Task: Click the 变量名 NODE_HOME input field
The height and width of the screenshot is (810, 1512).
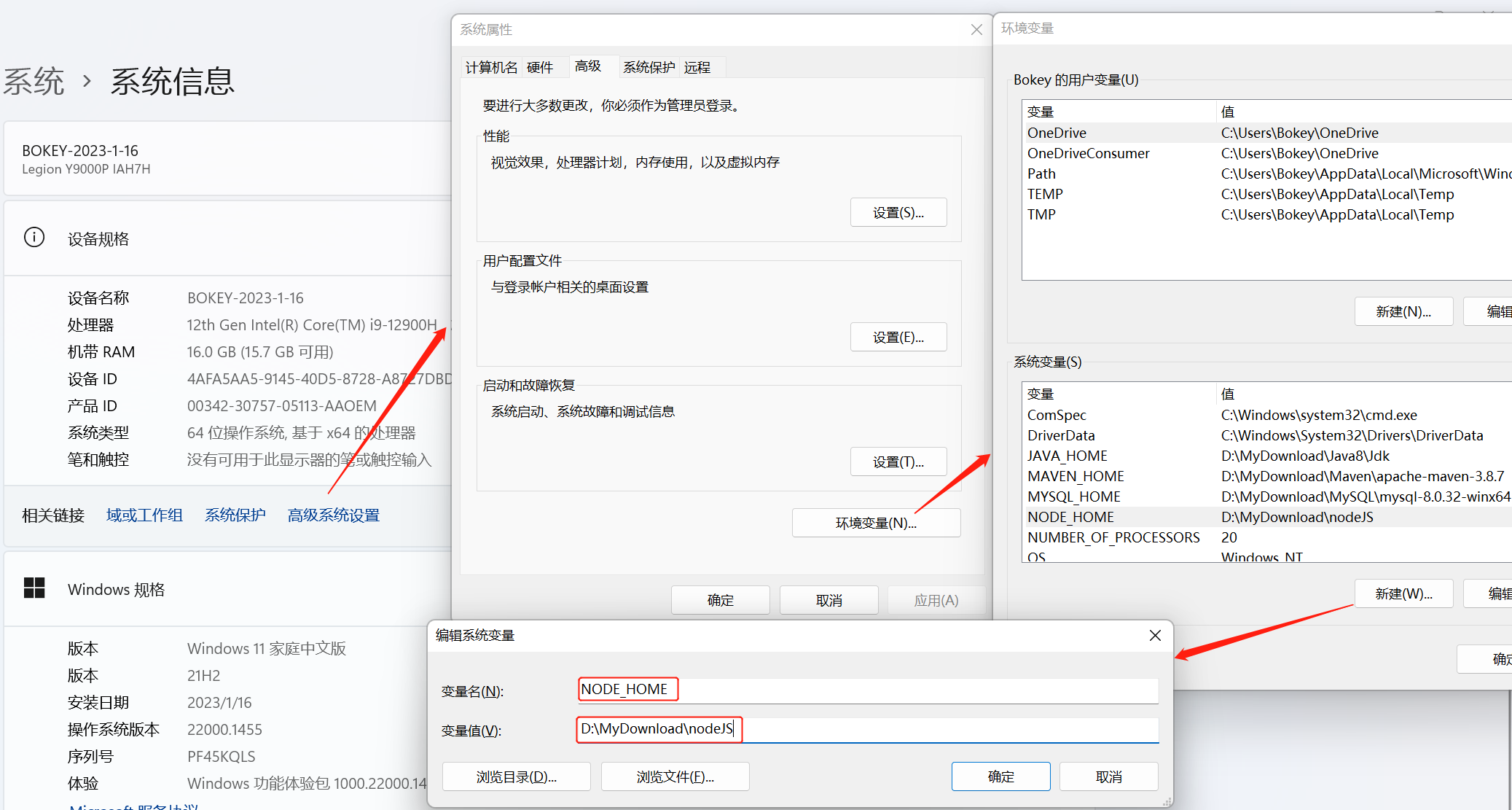Action: (867, 690)
